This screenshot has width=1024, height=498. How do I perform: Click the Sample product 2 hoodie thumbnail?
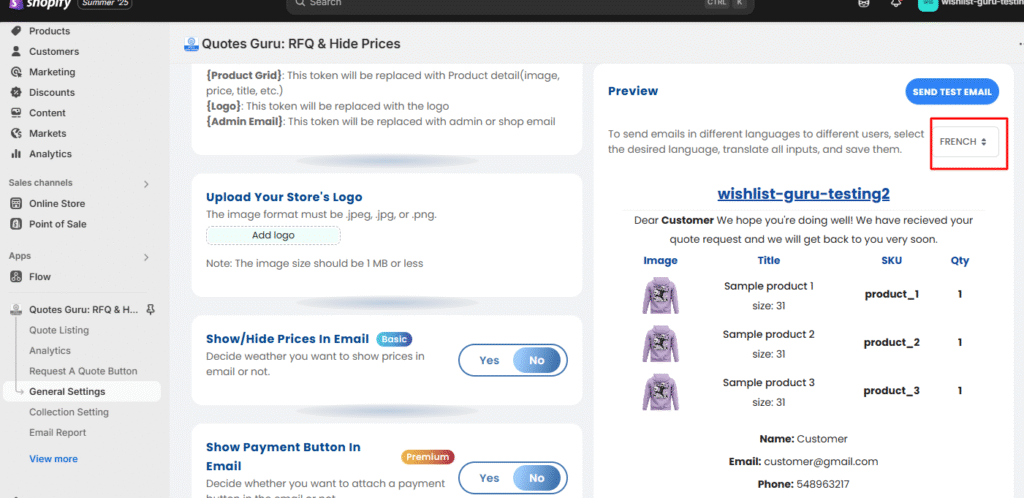[660, 343]
